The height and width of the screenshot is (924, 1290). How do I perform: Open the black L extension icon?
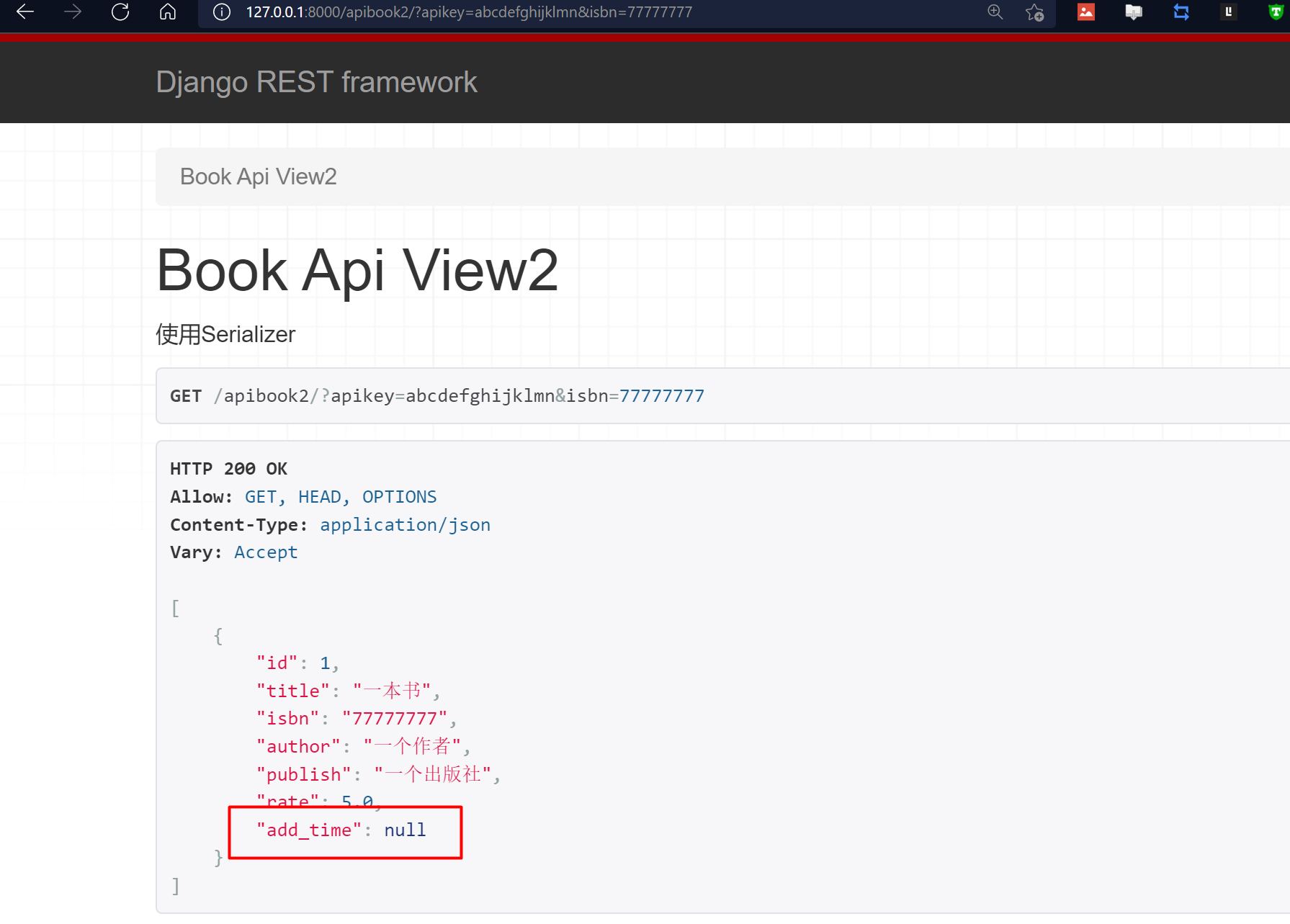pos(1228,12)
